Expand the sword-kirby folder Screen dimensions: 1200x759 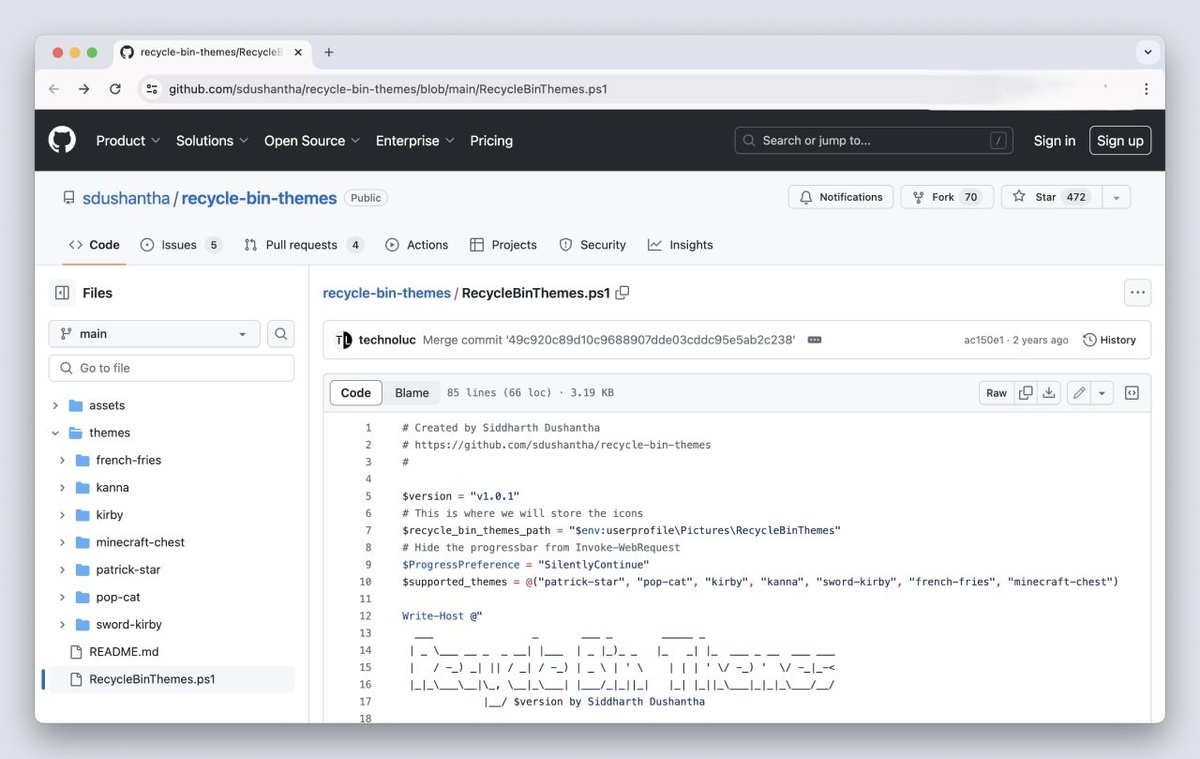coord(62,625)
